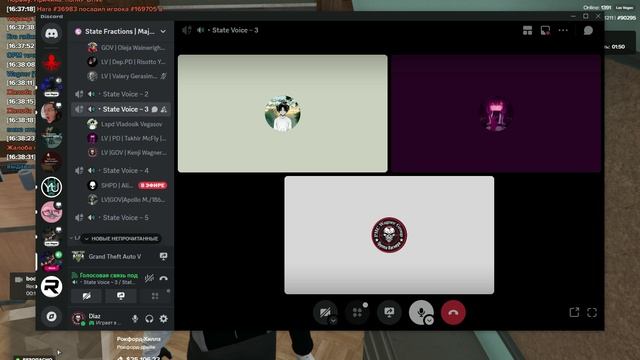Stream Grand Theft Auto V screen icon
Image resolution: width=640 pixels, height=360 pixels.
click(163, 256)
